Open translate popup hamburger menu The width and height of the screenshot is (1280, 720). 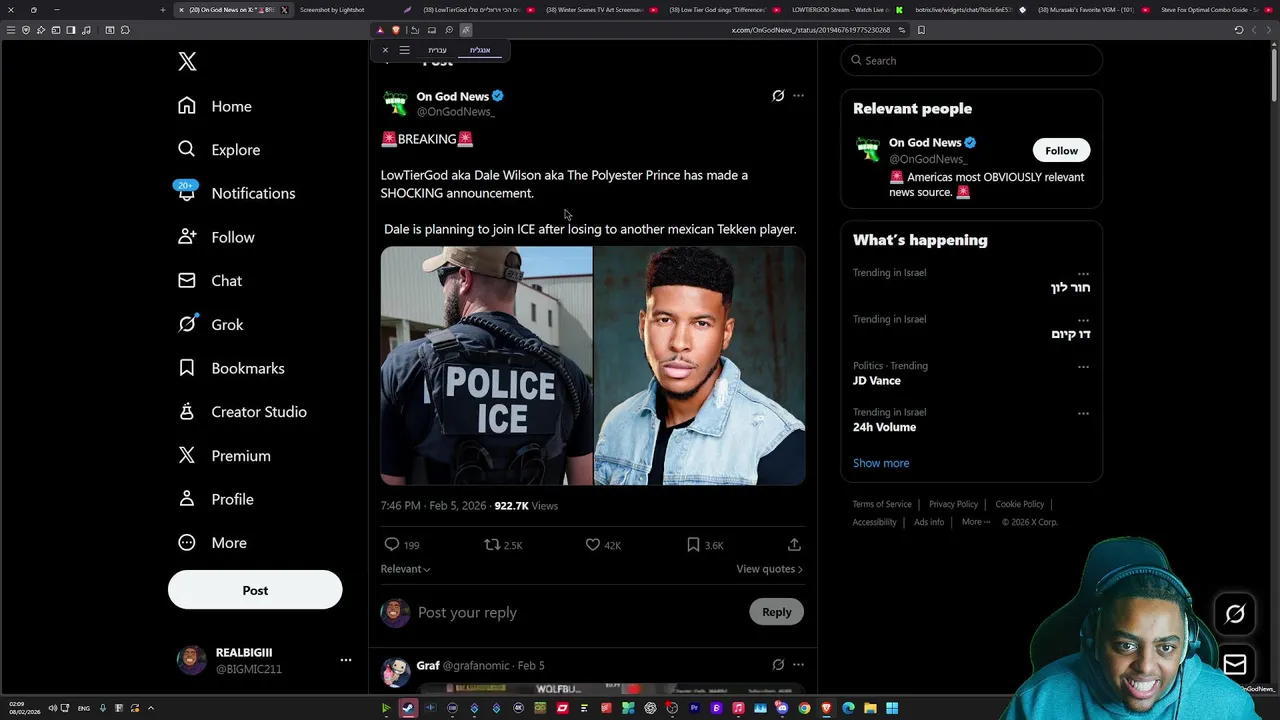point(404,50)
